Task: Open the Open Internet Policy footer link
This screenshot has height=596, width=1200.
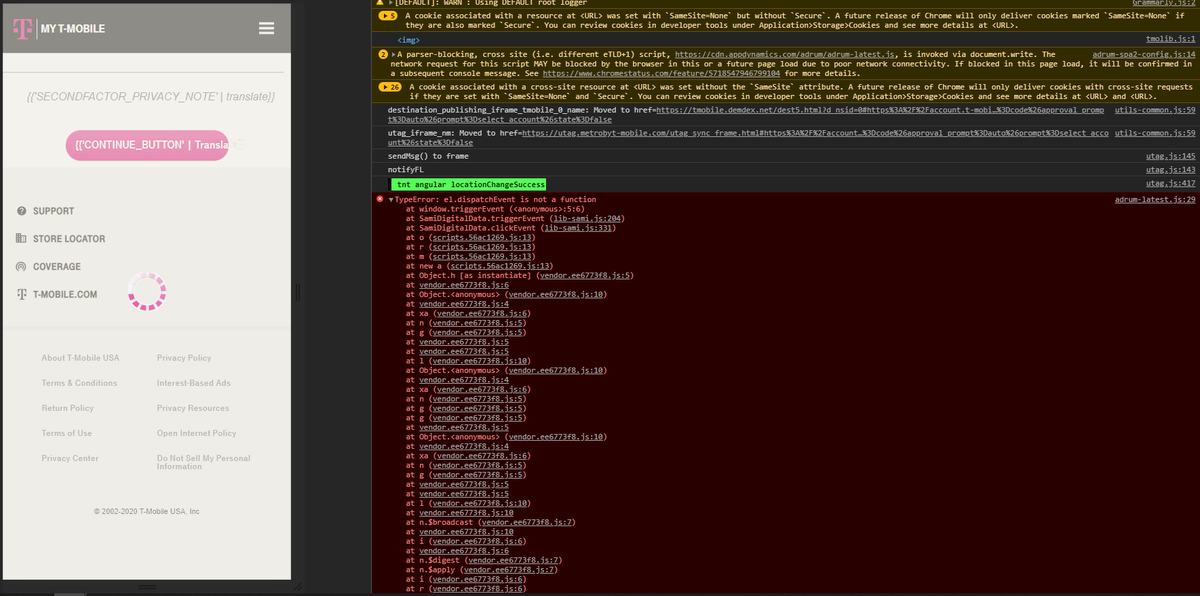Action: tap(197, 433)
